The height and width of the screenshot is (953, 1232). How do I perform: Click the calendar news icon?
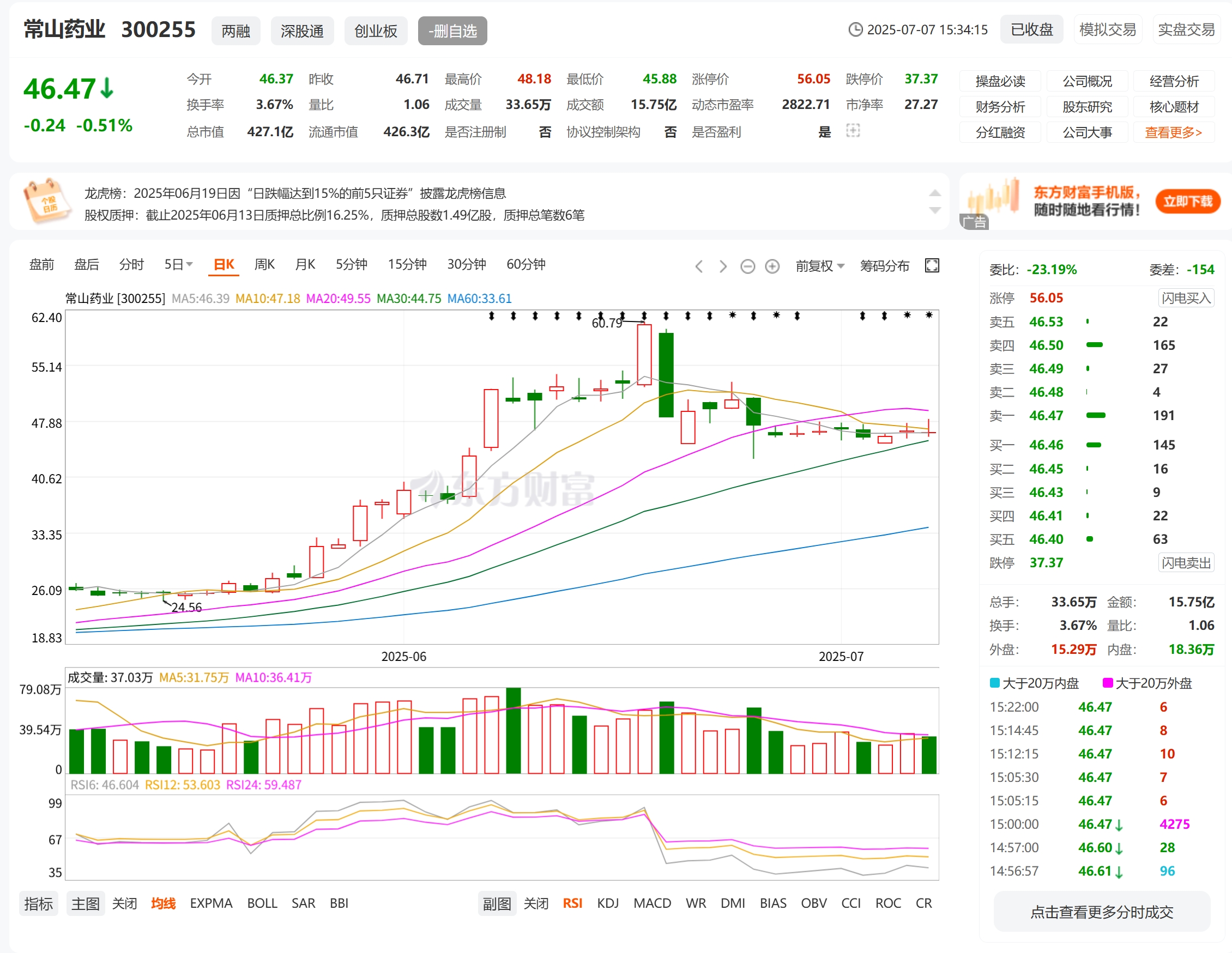47,201
